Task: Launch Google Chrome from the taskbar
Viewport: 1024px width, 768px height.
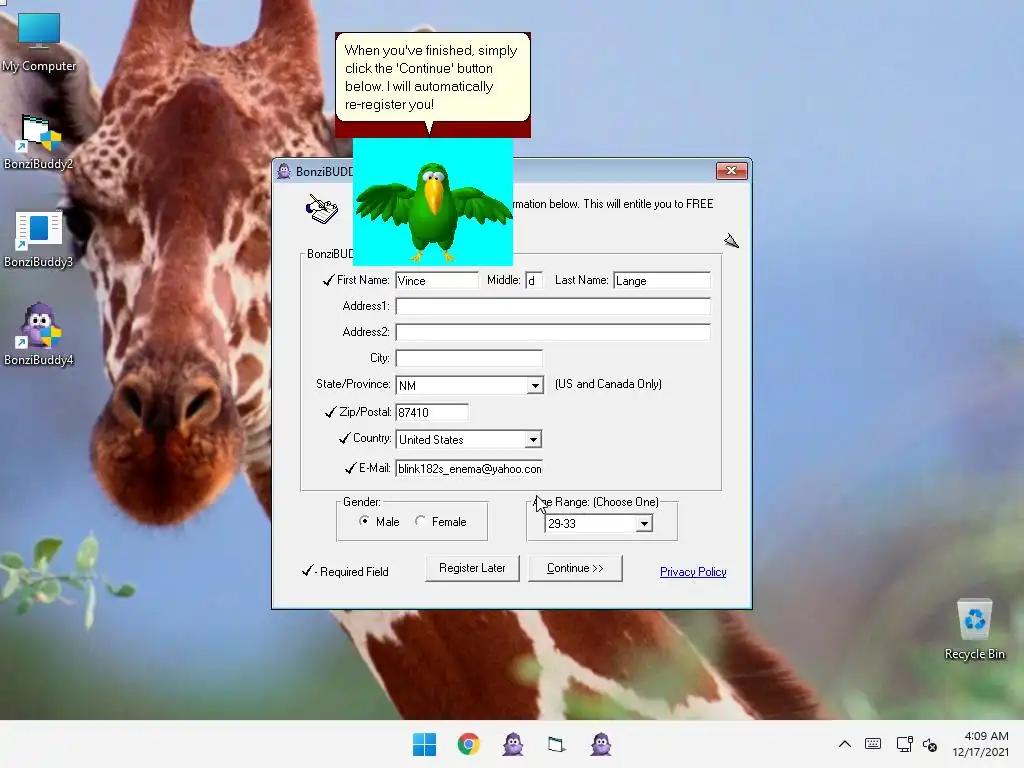Action: (x=468, y=744)
